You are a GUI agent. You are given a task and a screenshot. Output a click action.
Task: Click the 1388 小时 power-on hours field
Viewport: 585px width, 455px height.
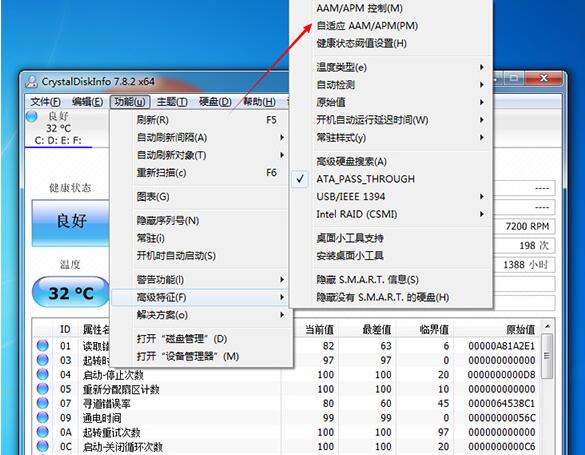524,265
